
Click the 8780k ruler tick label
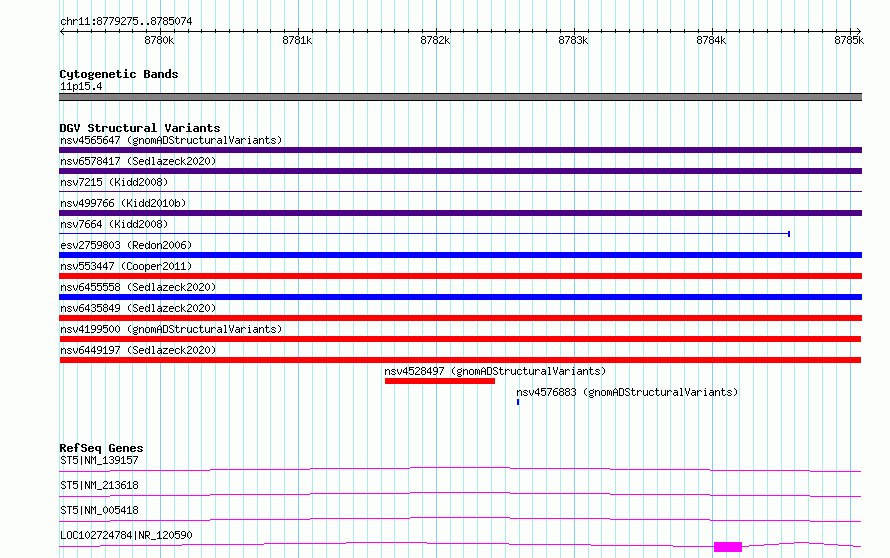159,40
